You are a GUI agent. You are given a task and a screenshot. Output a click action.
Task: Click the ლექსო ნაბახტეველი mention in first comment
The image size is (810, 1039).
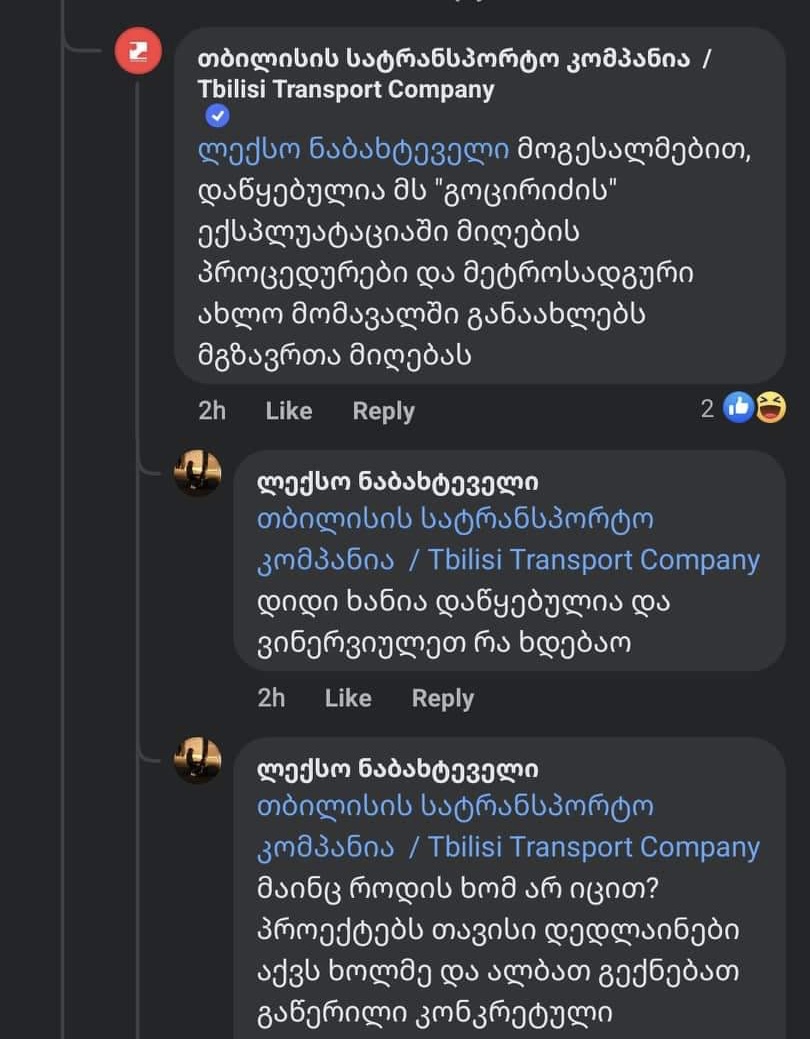tap(354, 151)
